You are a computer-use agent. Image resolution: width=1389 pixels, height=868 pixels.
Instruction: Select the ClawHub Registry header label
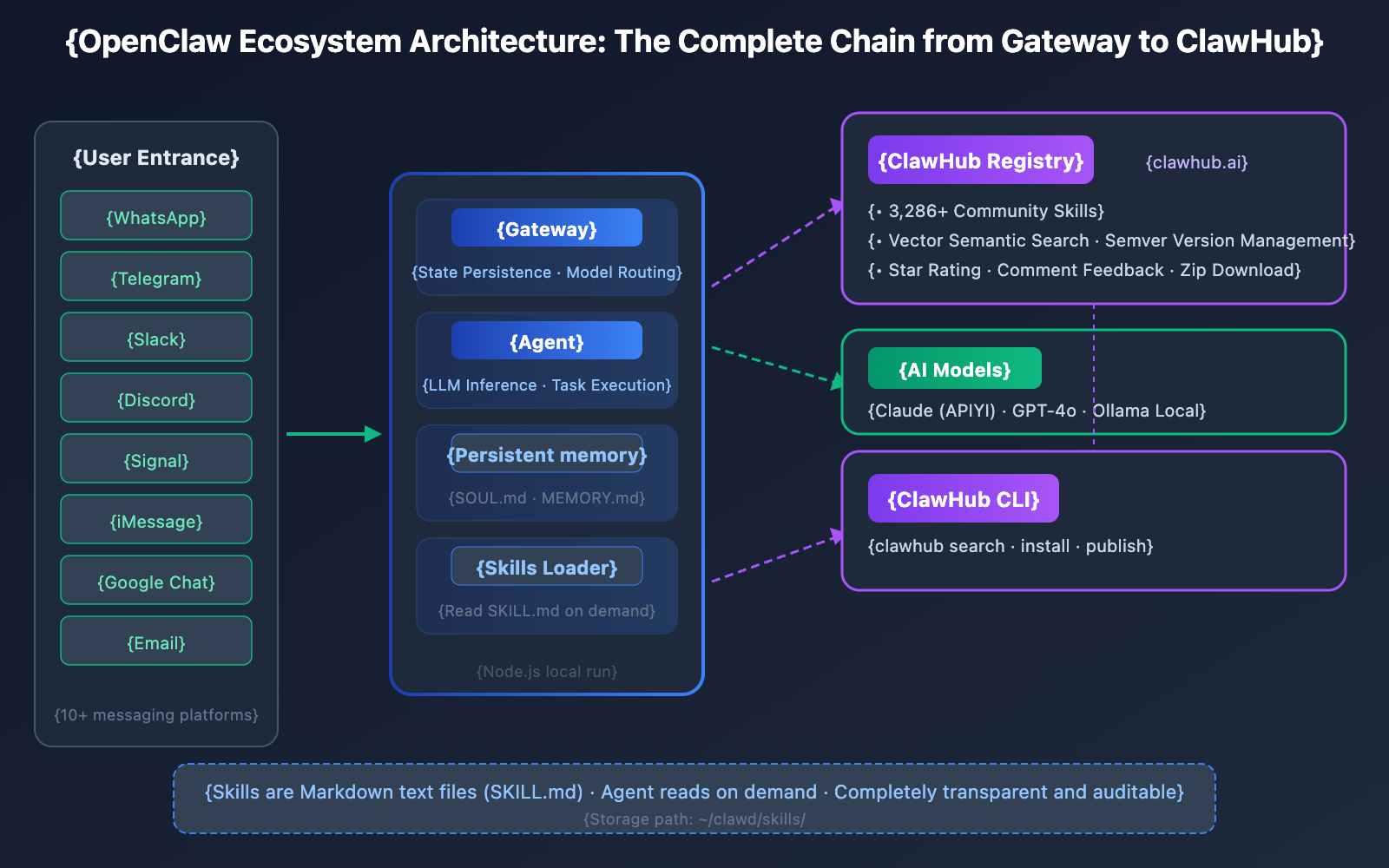click(980, 160)
